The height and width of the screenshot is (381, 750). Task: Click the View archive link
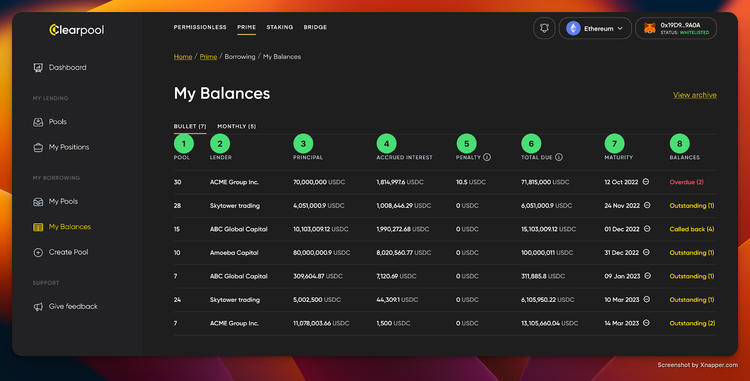tap(695, 95)
